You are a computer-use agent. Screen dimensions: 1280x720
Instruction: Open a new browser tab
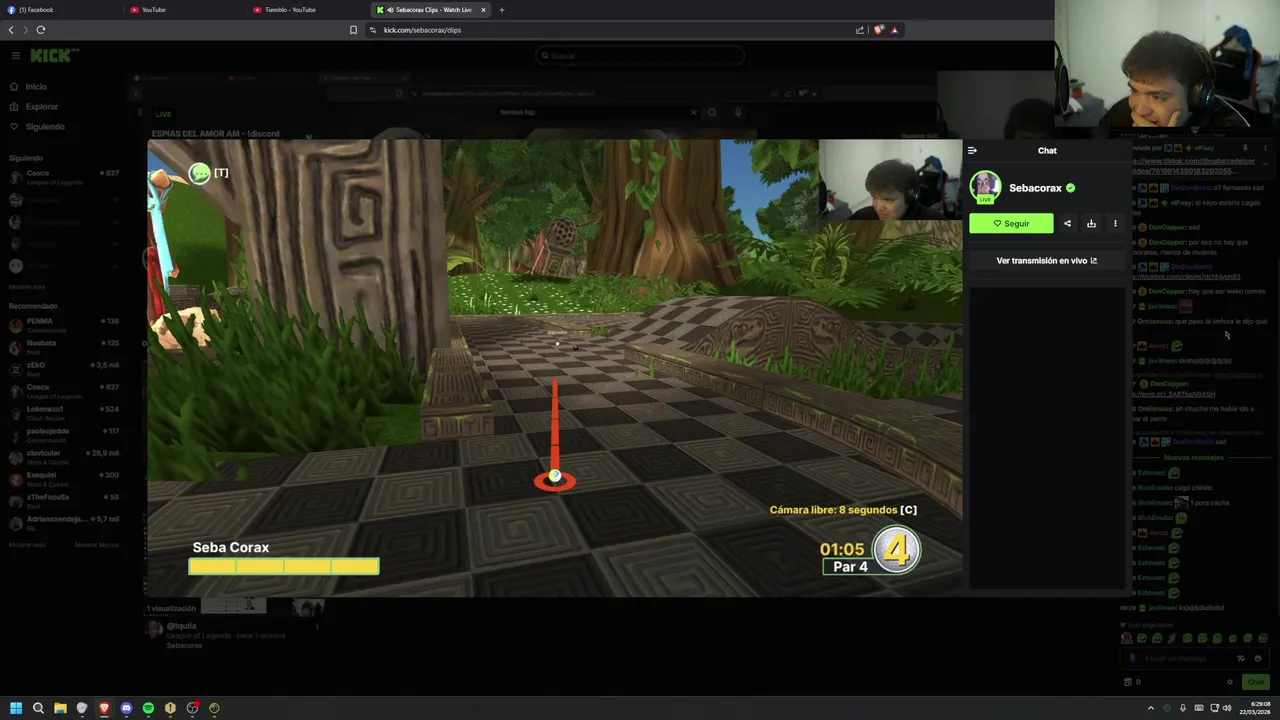tap(502, 10)
